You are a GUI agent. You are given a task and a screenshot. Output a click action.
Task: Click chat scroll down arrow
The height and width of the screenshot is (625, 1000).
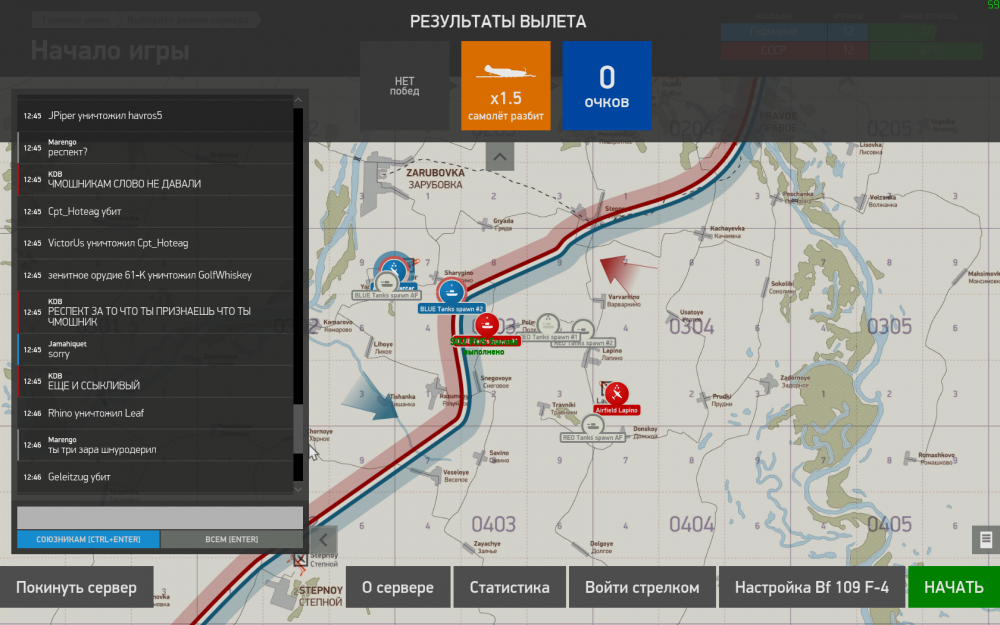pyautogui.click(x=298, y=489)
